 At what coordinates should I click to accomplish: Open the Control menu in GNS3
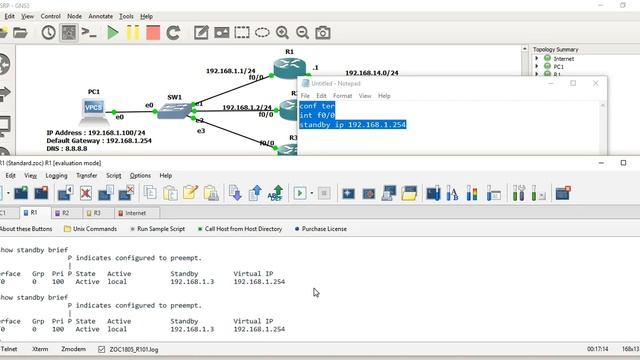(51, 16)
